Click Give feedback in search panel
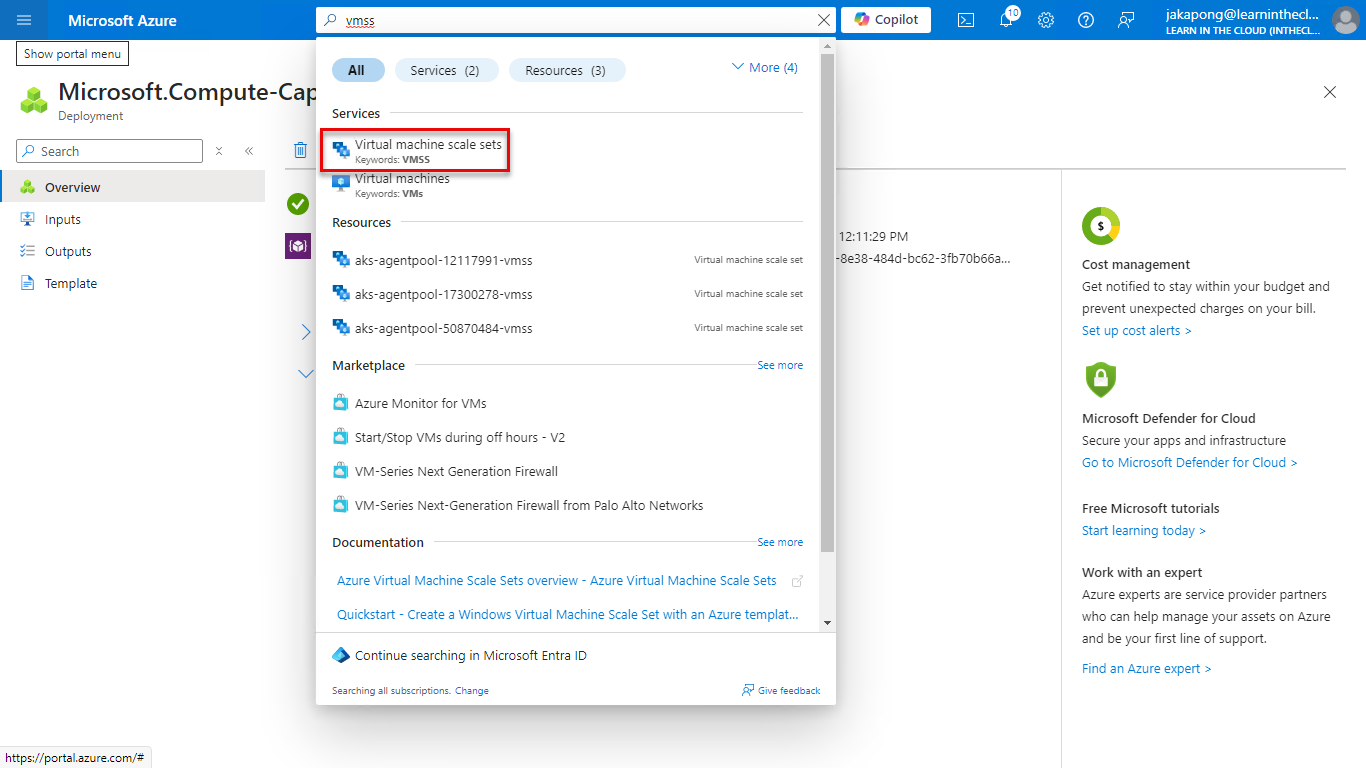Image resolution: width=1366 pixels, height=768 pixels. tap(781, 691)
